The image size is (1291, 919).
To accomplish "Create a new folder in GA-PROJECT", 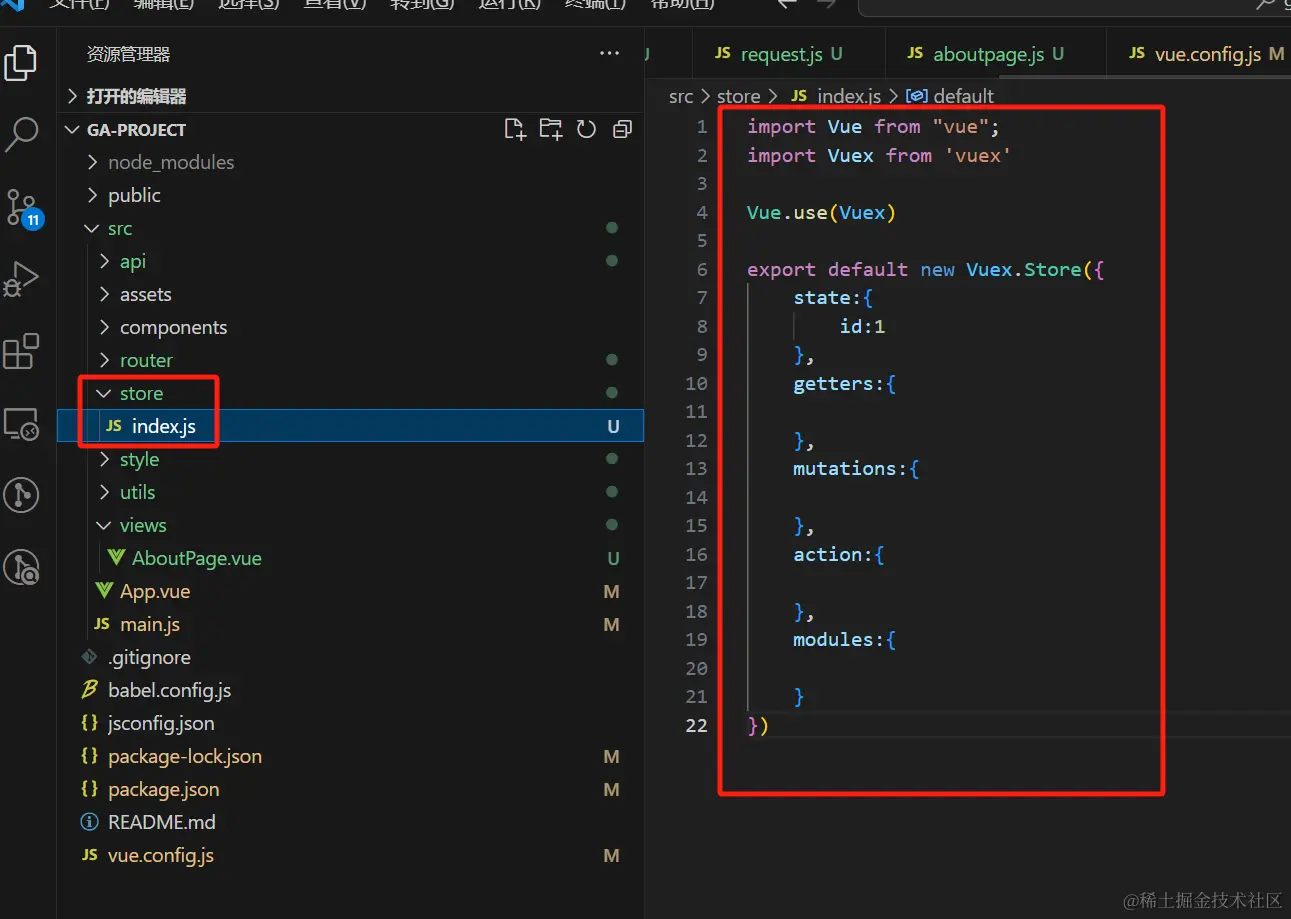I will click(550, 129).
